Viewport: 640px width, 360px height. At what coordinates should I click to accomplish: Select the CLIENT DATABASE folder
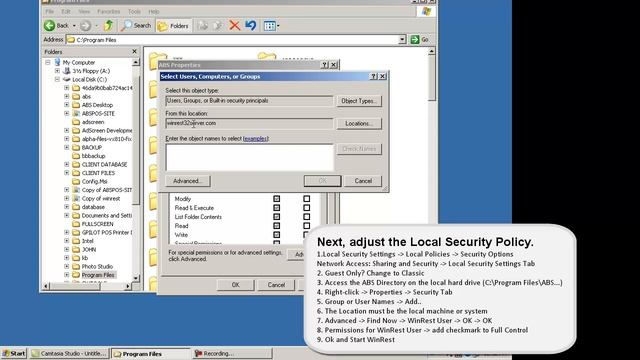tap(104, 164)
